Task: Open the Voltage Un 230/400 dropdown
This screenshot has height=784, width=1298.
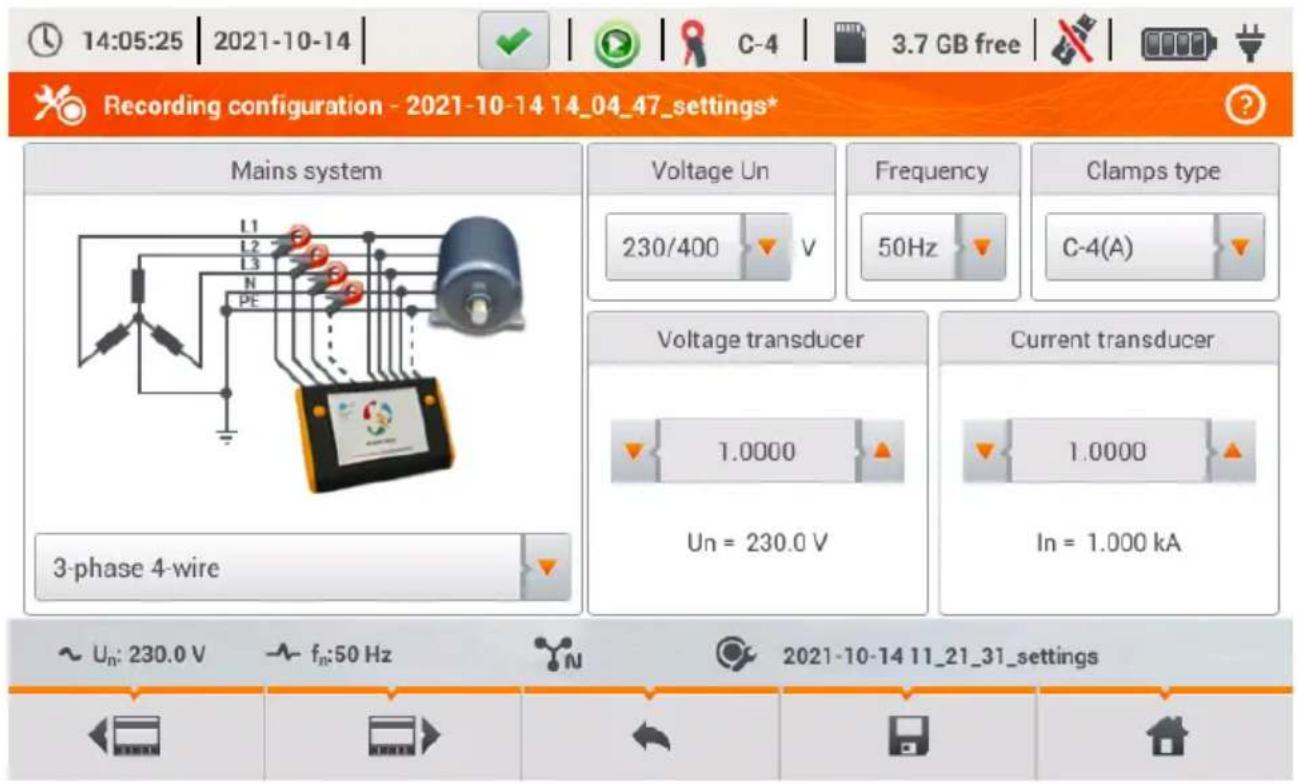Action: coord(698,246)
